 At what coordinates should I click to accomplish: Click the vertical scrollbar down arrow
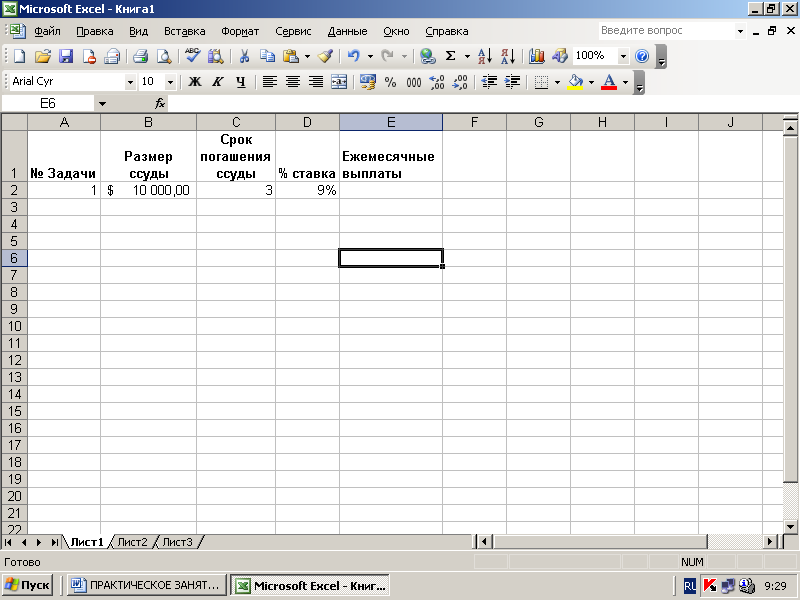pyautogui.click(x=790, y=527)
